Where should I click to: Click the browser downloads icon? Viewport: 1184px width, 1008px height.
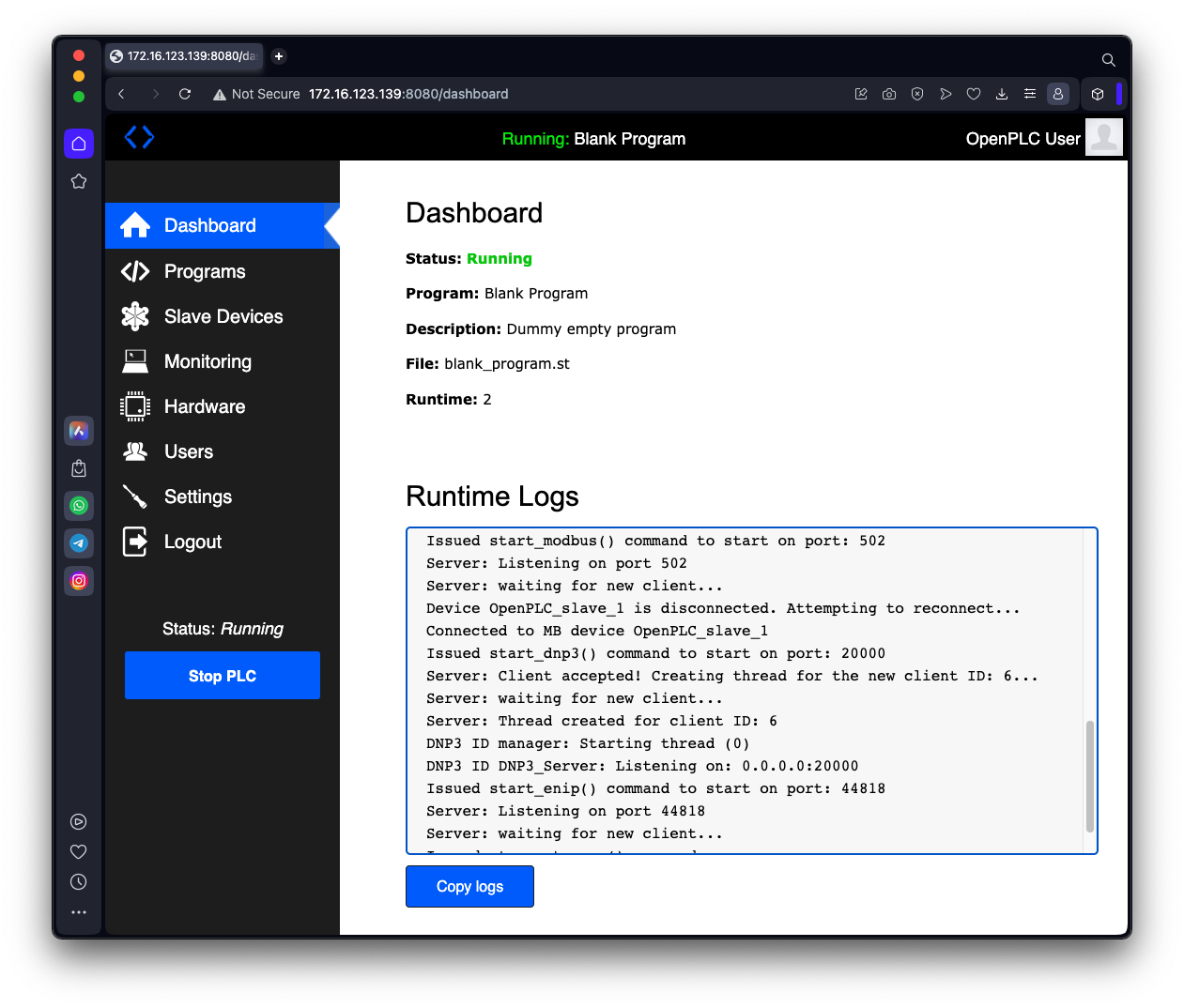pyautogui.click(x=1002, y=94)
